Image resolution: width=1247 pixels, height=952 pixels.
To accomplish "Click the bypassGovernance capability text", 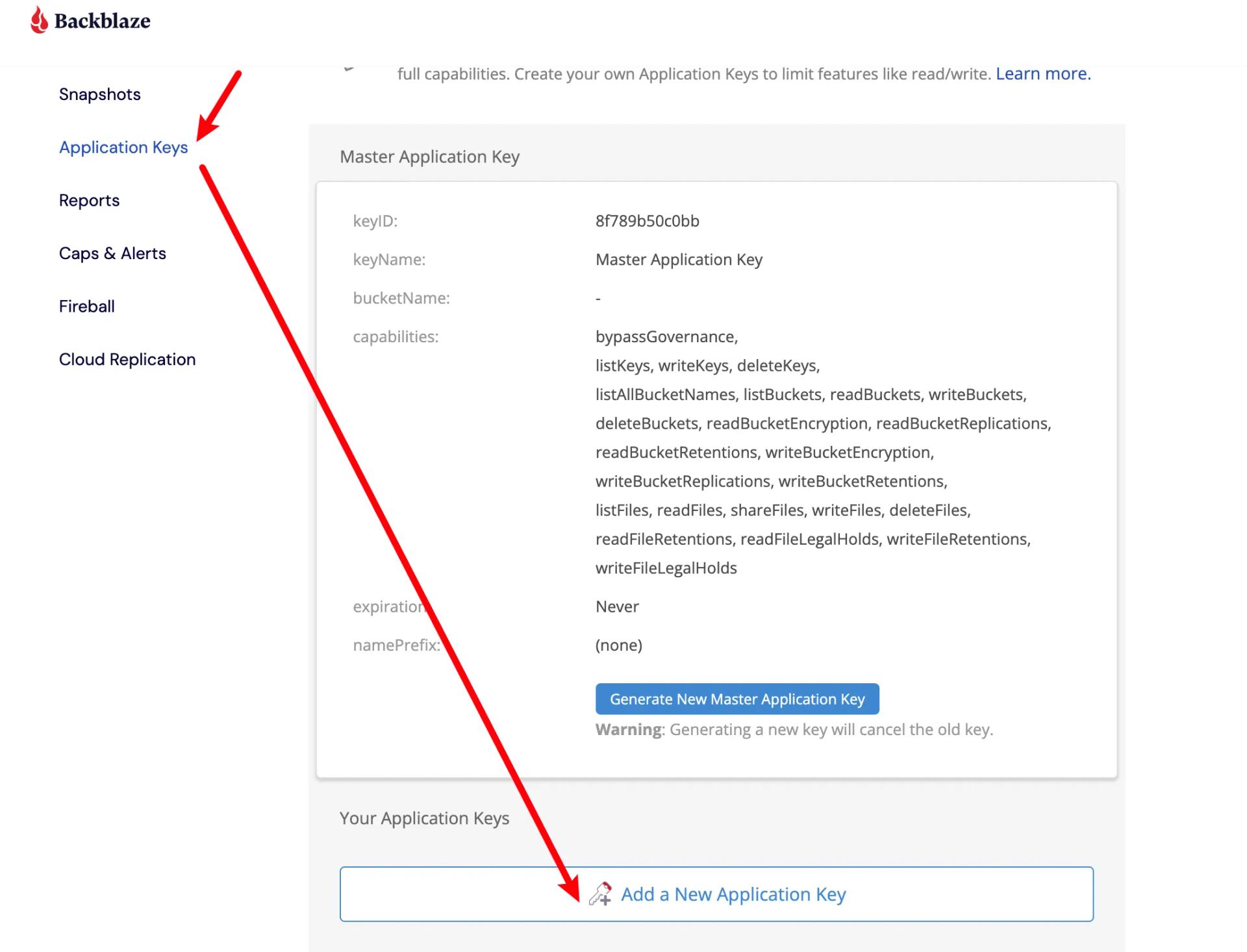I will click(x=666, y=337).
